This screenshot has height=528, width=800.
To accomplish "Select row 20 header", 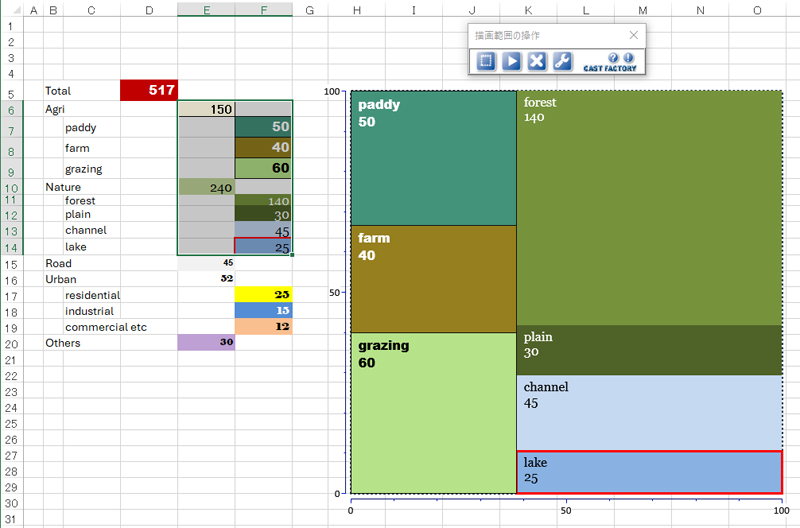I will coord(11,343).
